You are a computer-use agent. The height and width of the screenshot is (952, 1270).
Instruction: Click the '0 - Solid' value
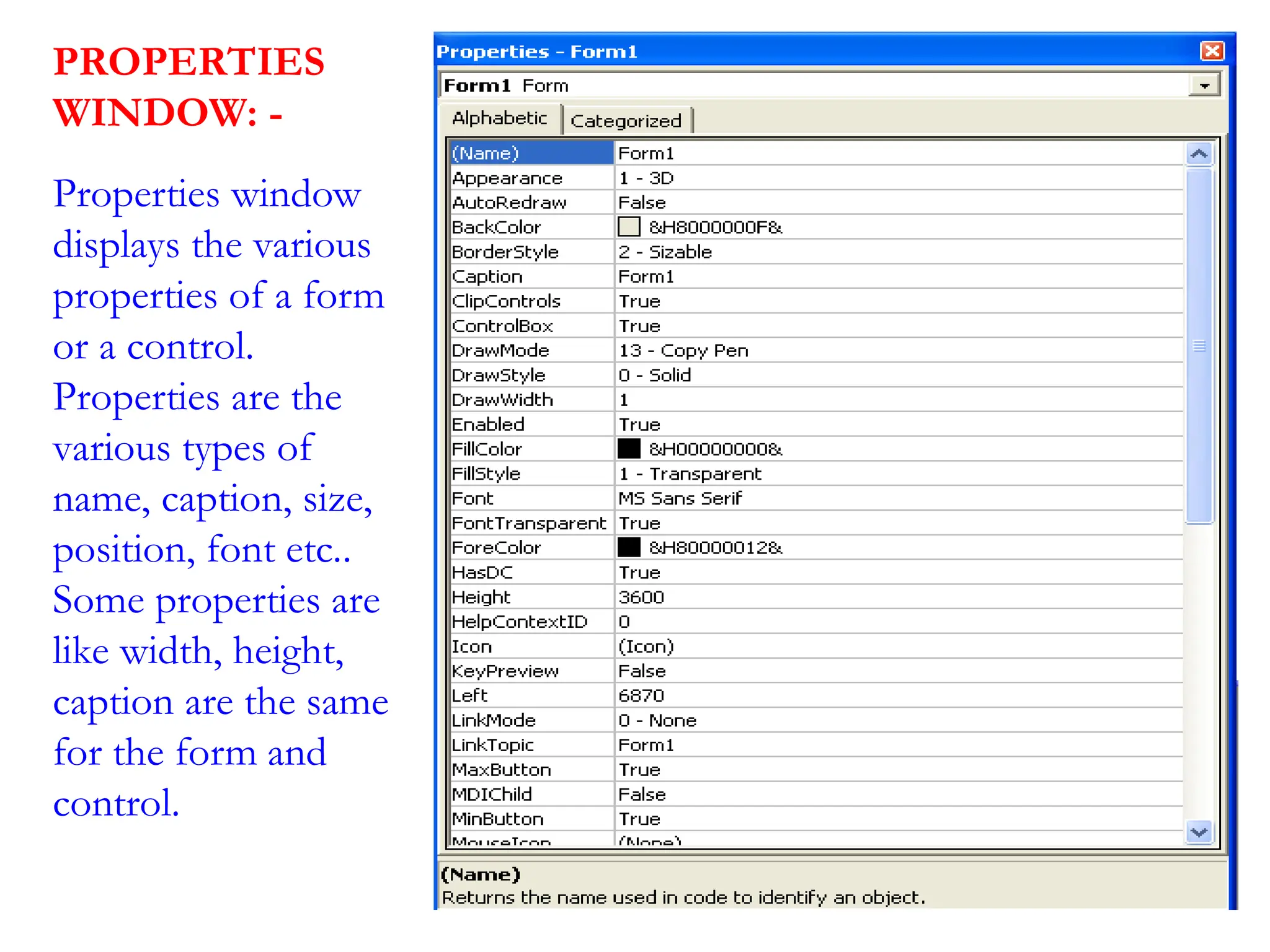(x=899, y=375)
